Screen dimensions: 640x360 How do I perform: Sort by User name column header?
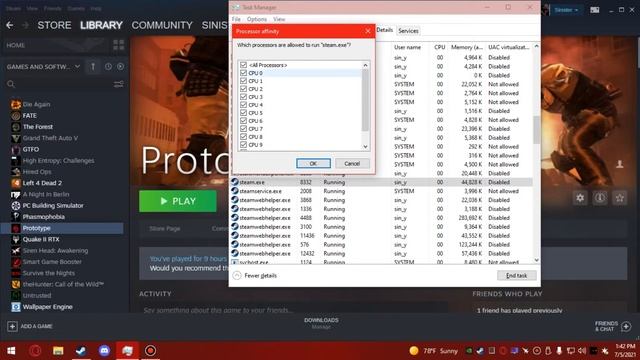[407, 47]
